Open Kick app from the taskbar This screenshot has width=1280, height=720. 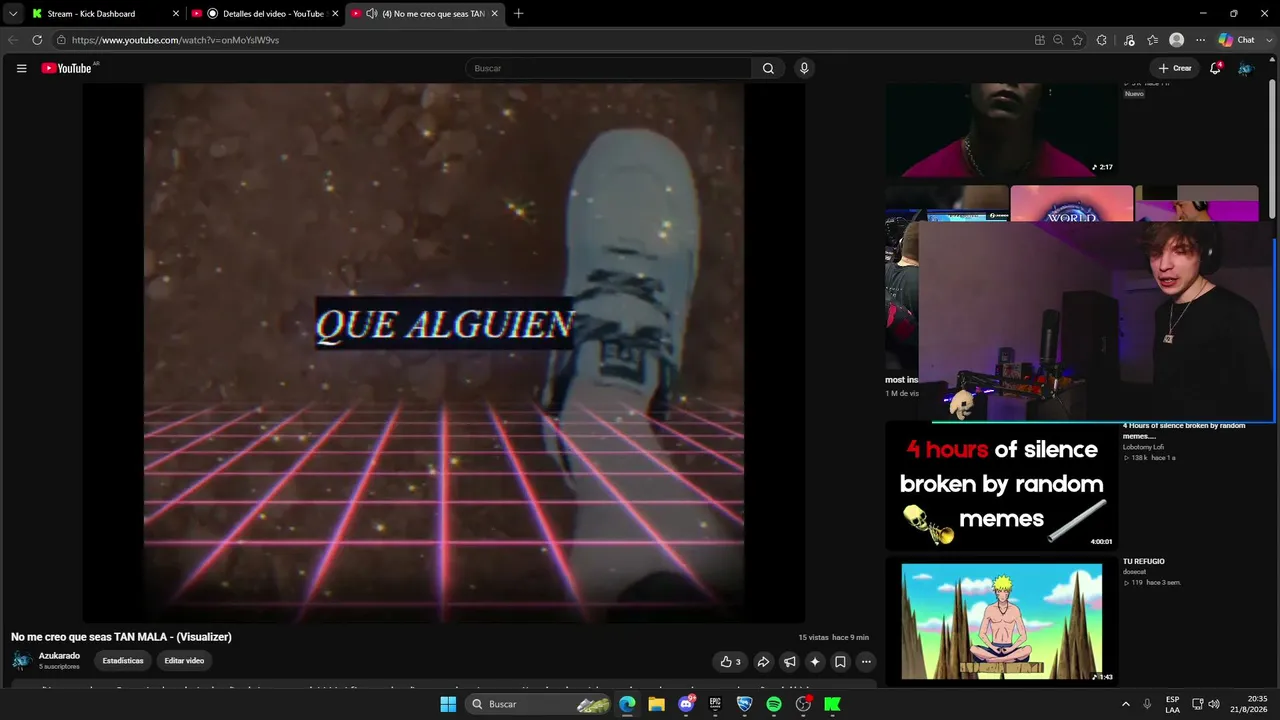point(832,704)
